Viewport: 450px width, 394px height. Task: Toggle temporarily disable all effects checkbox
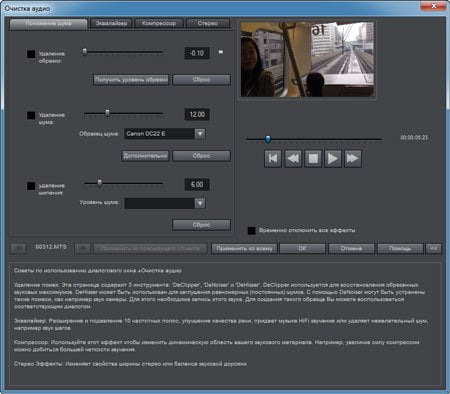[252, 231]
